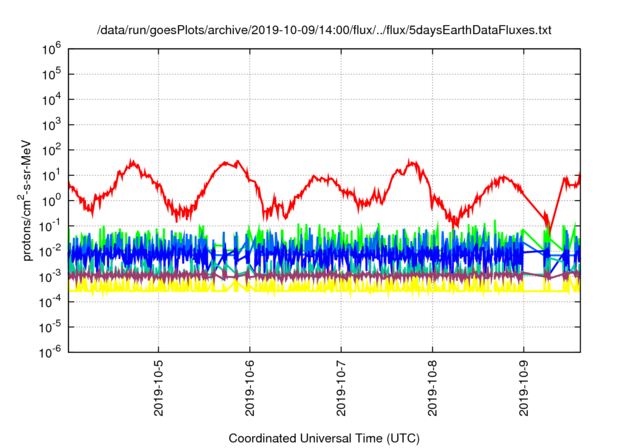Click the protons/cm²-s-sr-MeV axis title

point(25,200)
